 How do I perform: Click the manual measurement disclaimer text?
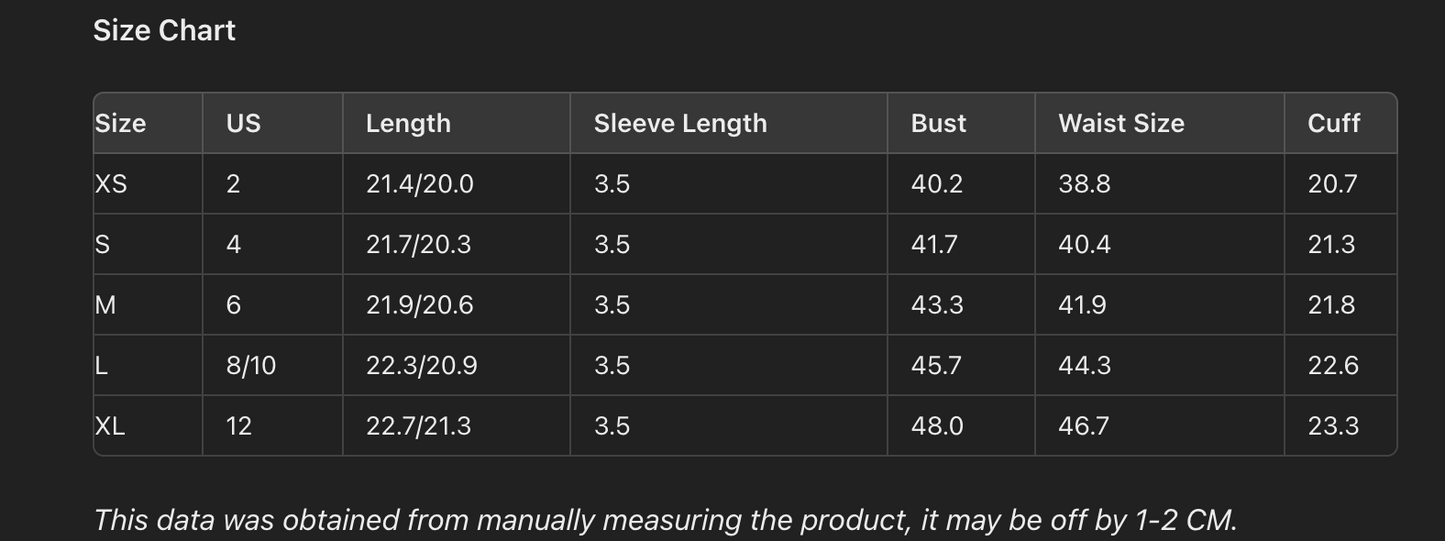(x=665, y=520)
